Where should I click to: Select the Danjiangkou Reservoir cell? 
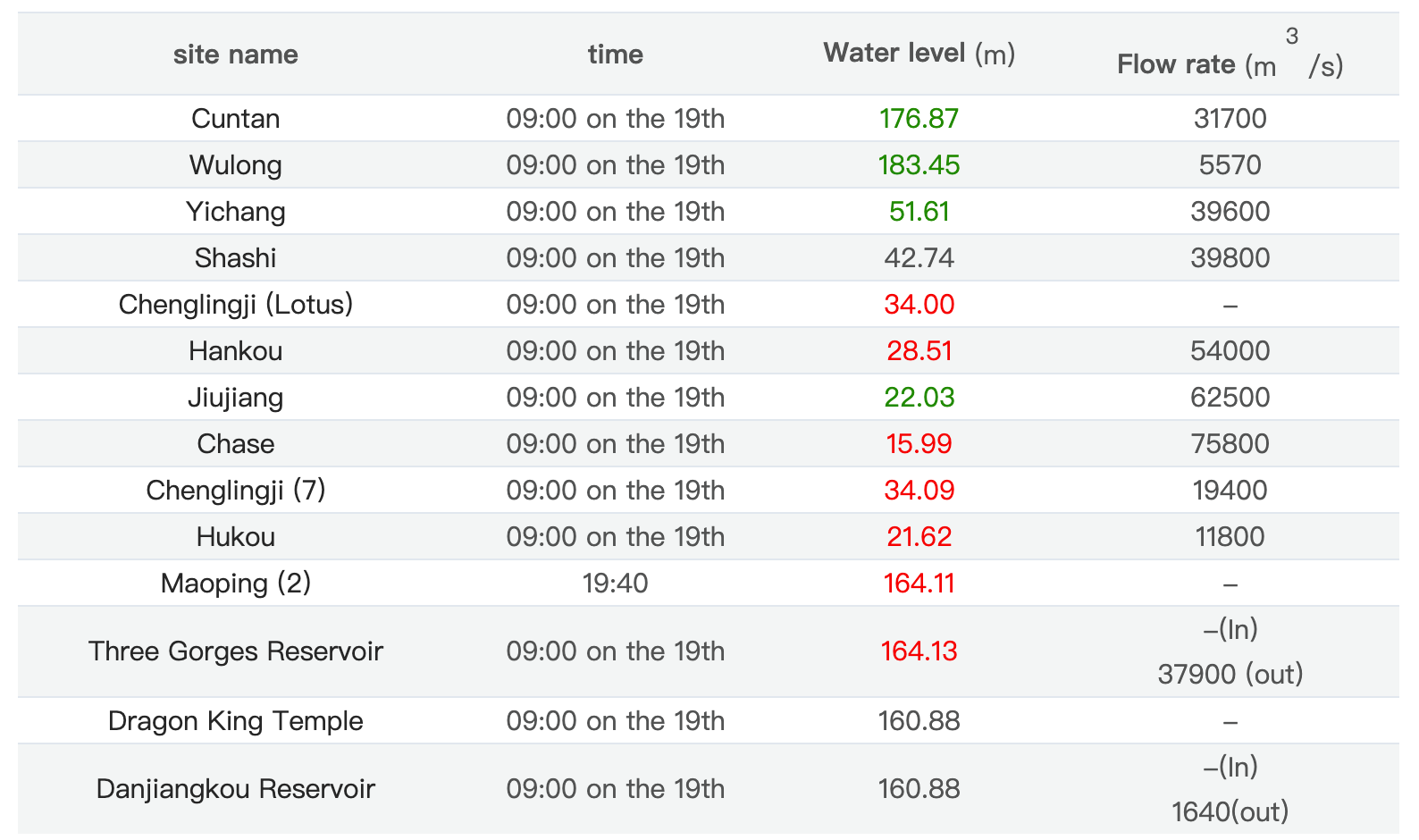[x=236, y=789]
